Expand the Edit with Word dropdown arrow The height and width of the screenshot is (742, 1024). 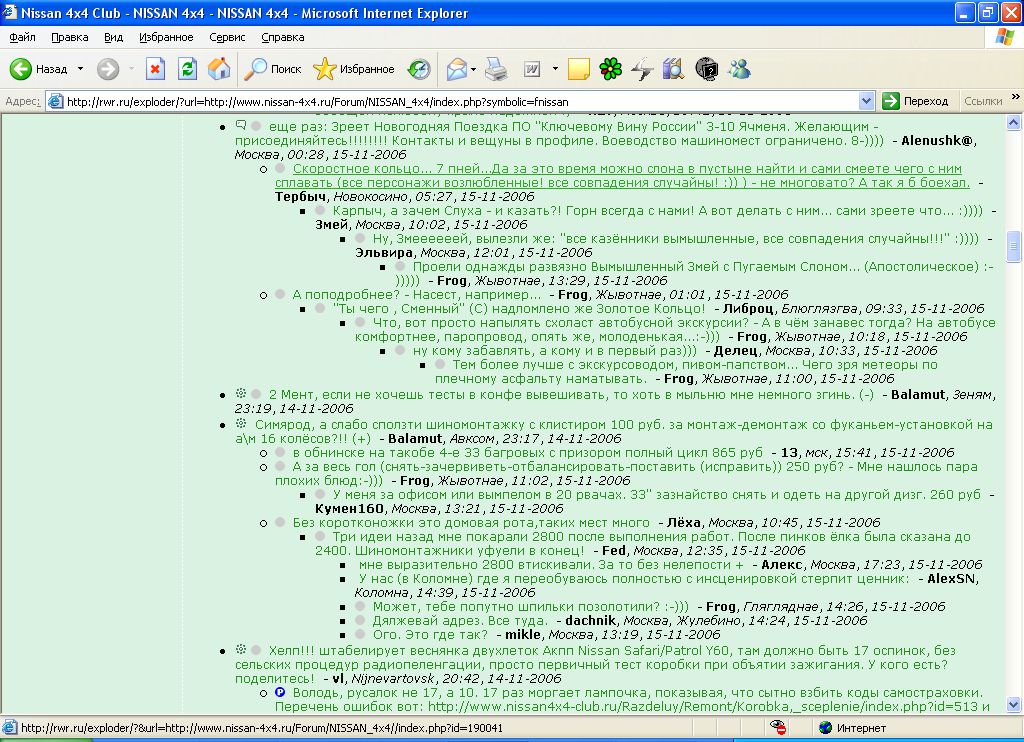point(555,69)
